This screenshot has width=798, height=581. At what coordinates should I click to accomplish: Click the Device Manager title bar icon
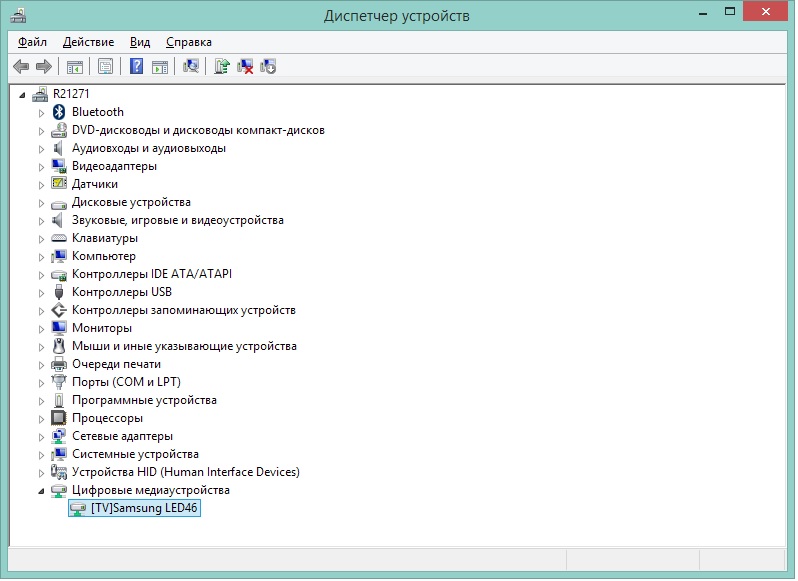[18, 16]
